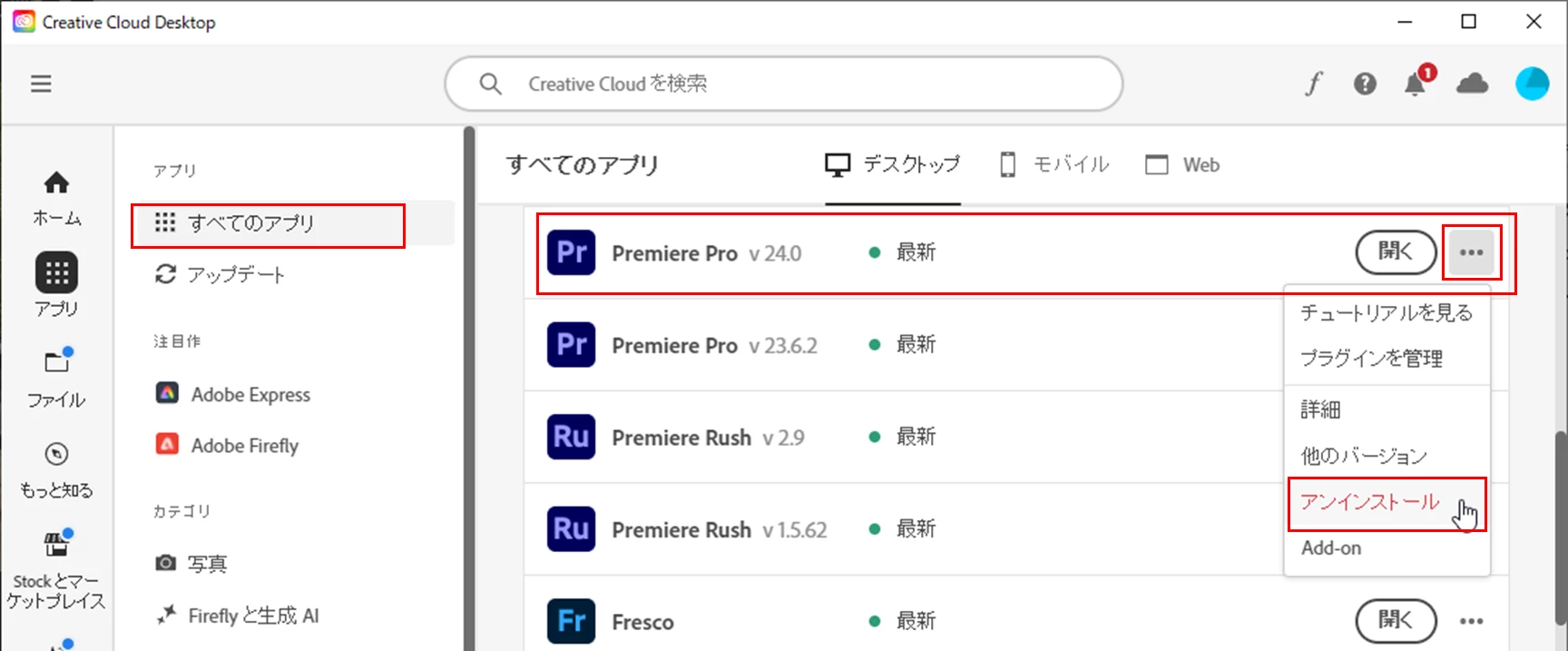Viewport: 1568px width, 651px height.
Task: Open the fonts f icon
Action: pos(1313,84)
